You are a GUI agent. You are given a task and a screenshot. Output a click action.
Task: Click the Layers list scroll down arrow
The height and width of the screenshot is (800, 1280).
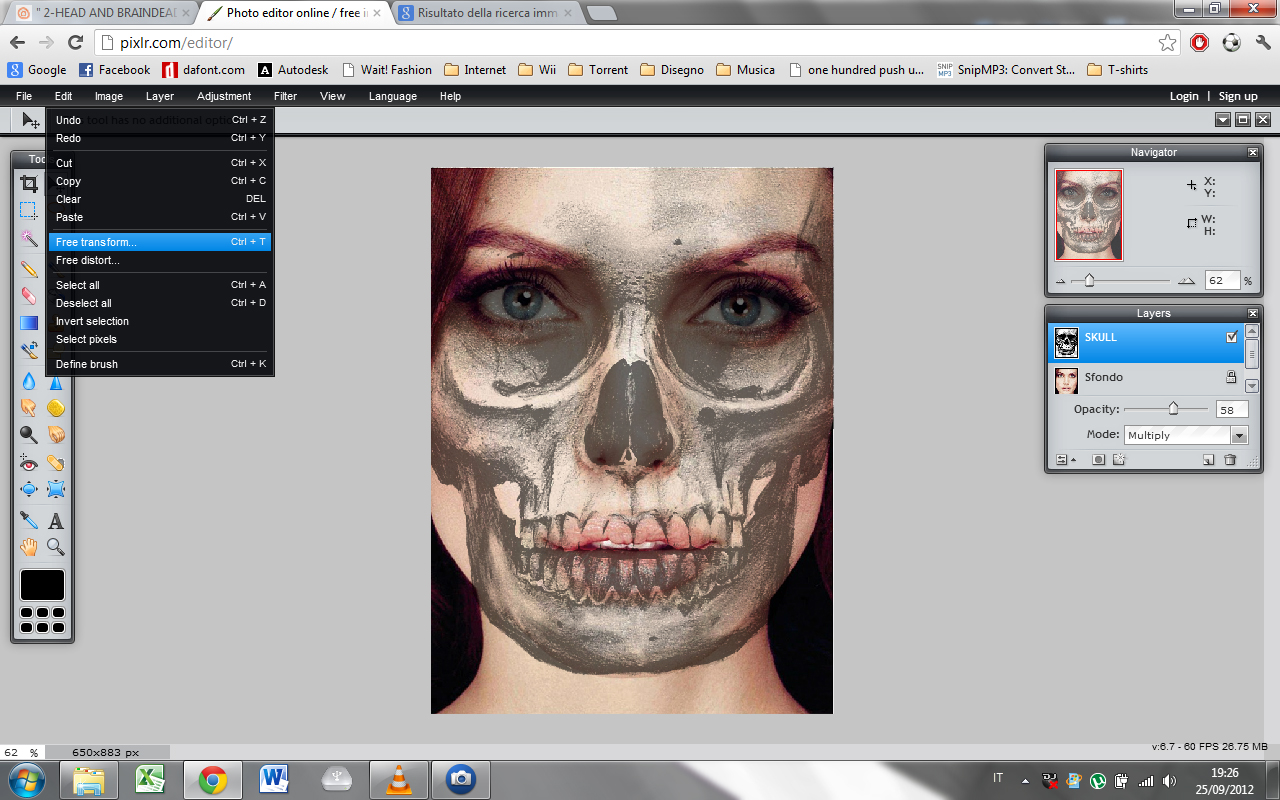point(1251,385)
